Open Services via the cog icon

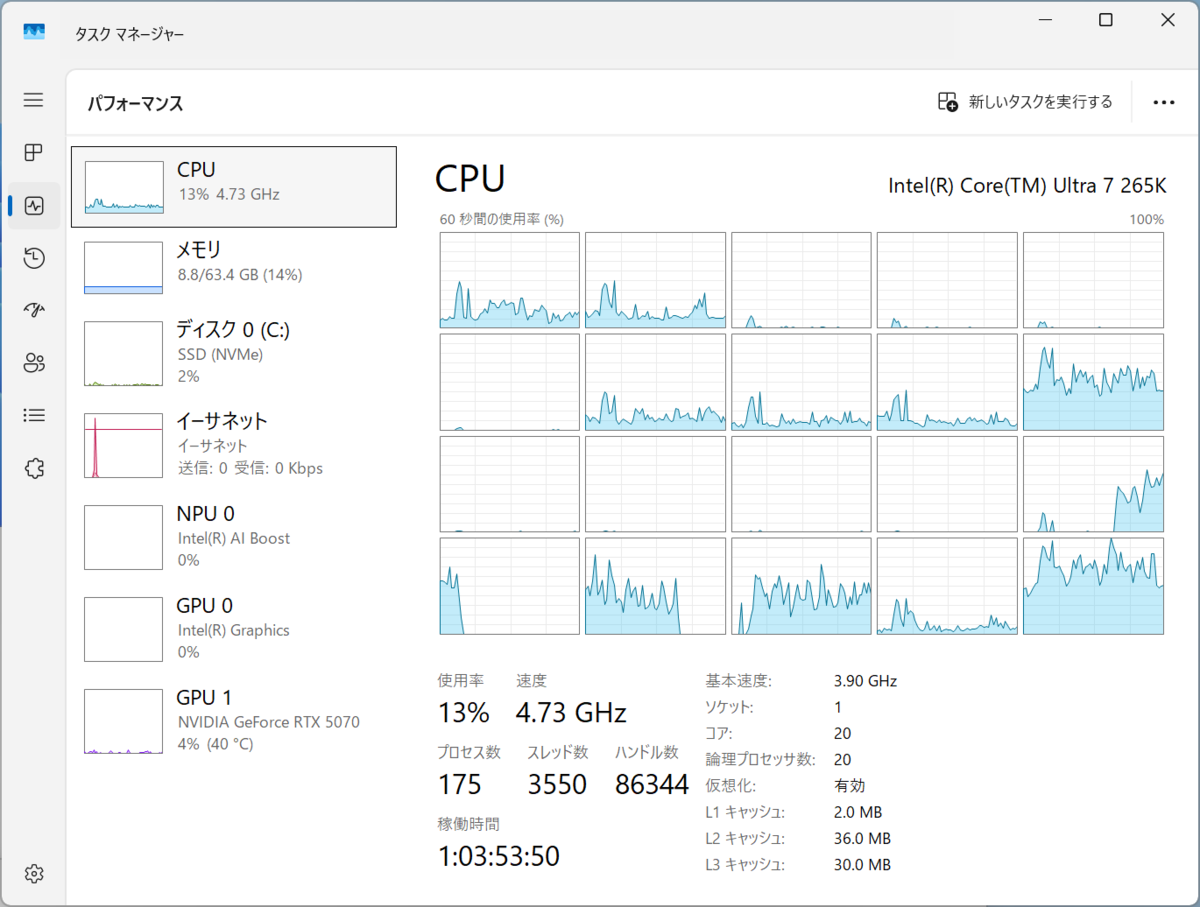pyautogui.click(x=33, y=468)
